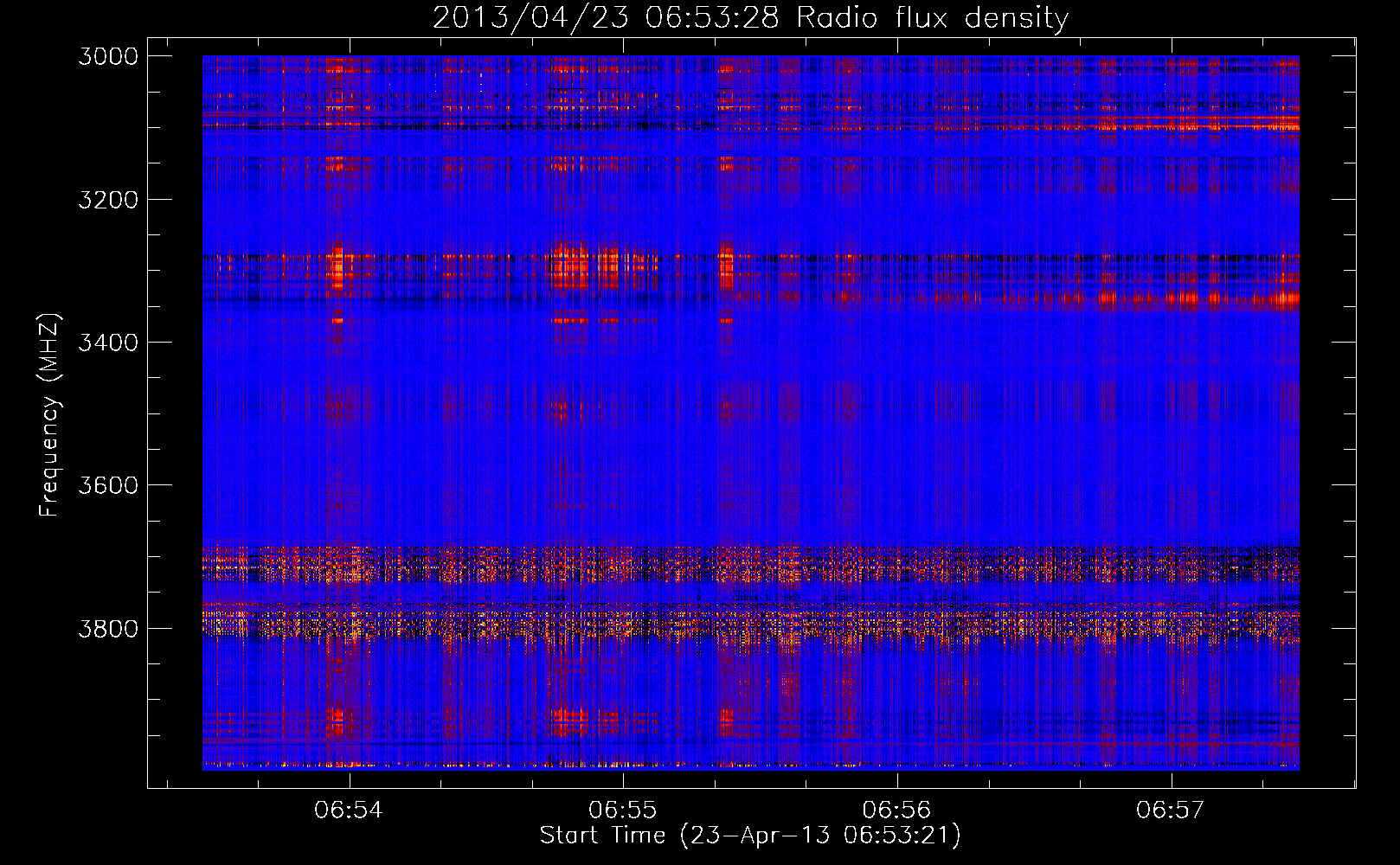Select the 3400 frequency axis label
The width and height of the screenshot is (1400, 865).
(x=108, y=343)
